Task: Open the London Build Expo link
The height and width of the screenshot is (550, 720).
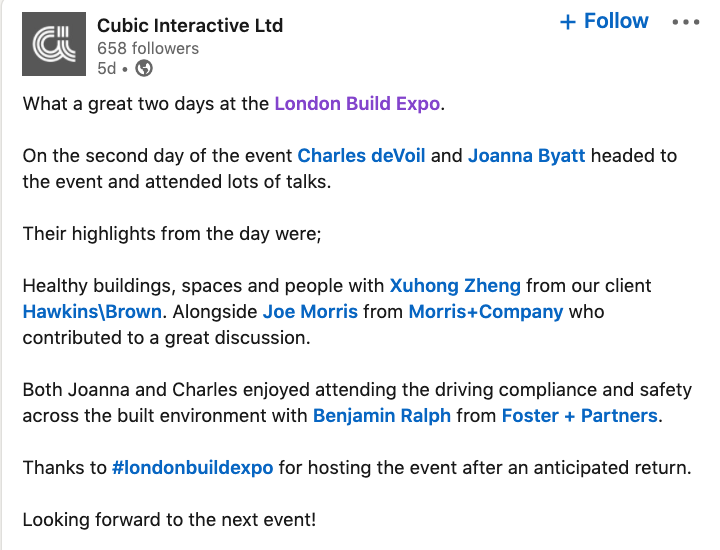Action: tap(357, 104)
